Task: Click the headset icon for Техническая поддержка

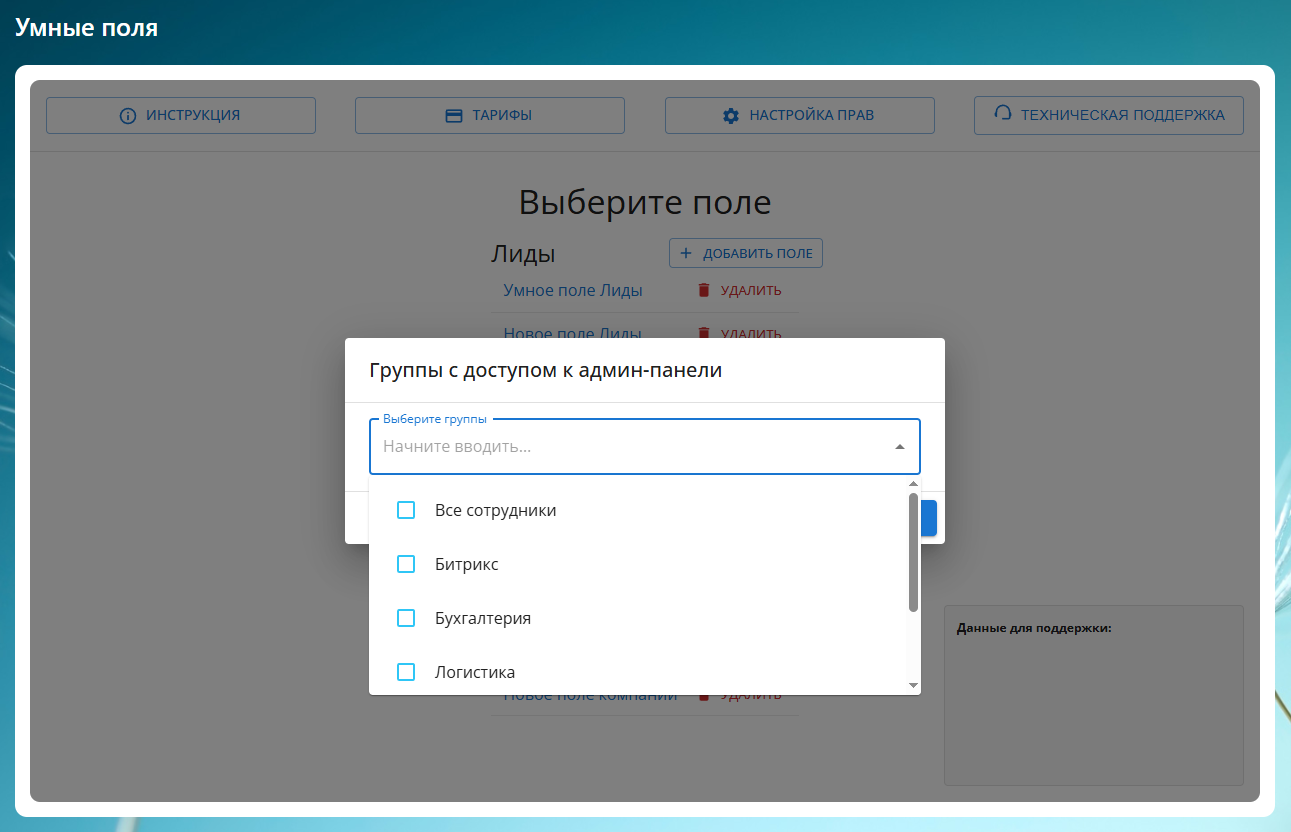Action: point(1003,114)
